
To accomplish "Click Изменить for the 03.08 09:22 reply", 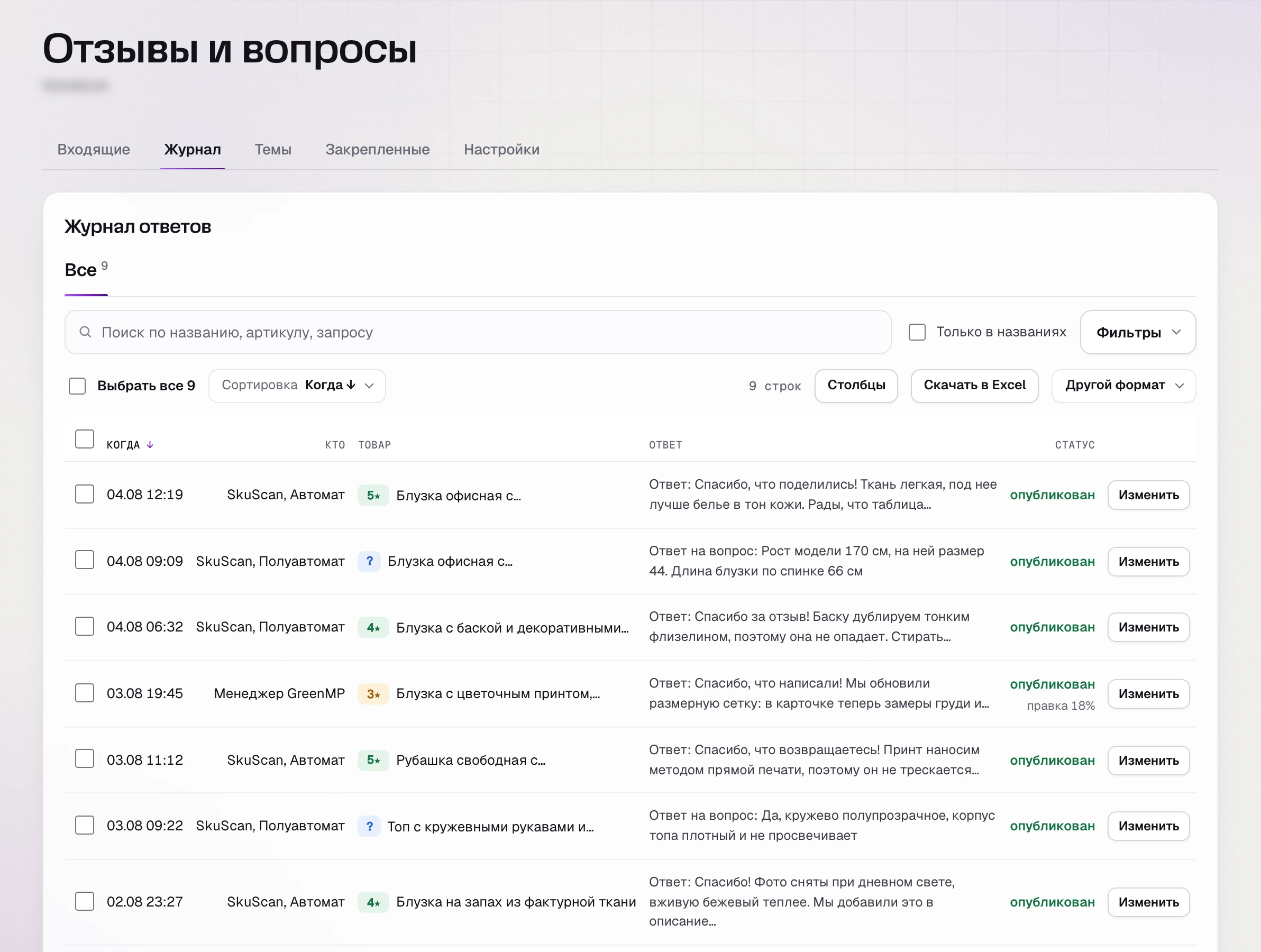I will [x=1149, y=827].
